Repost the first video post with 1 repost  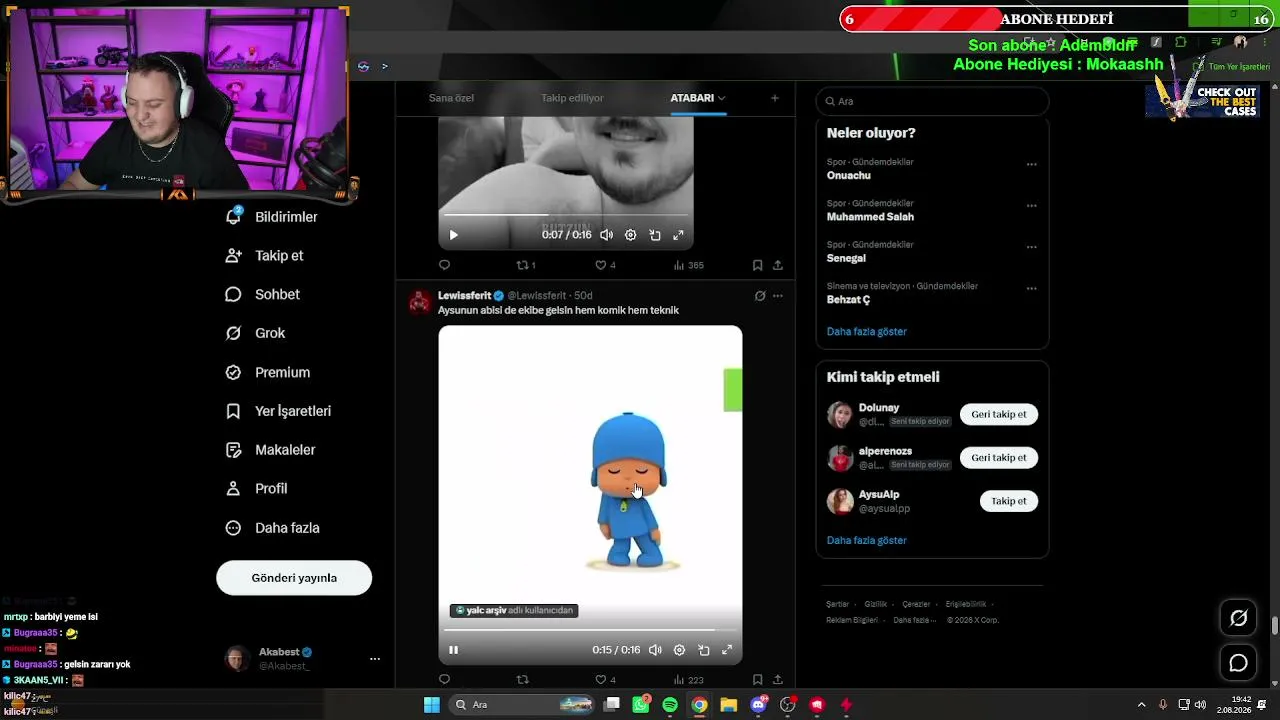[x=526, y=265]
